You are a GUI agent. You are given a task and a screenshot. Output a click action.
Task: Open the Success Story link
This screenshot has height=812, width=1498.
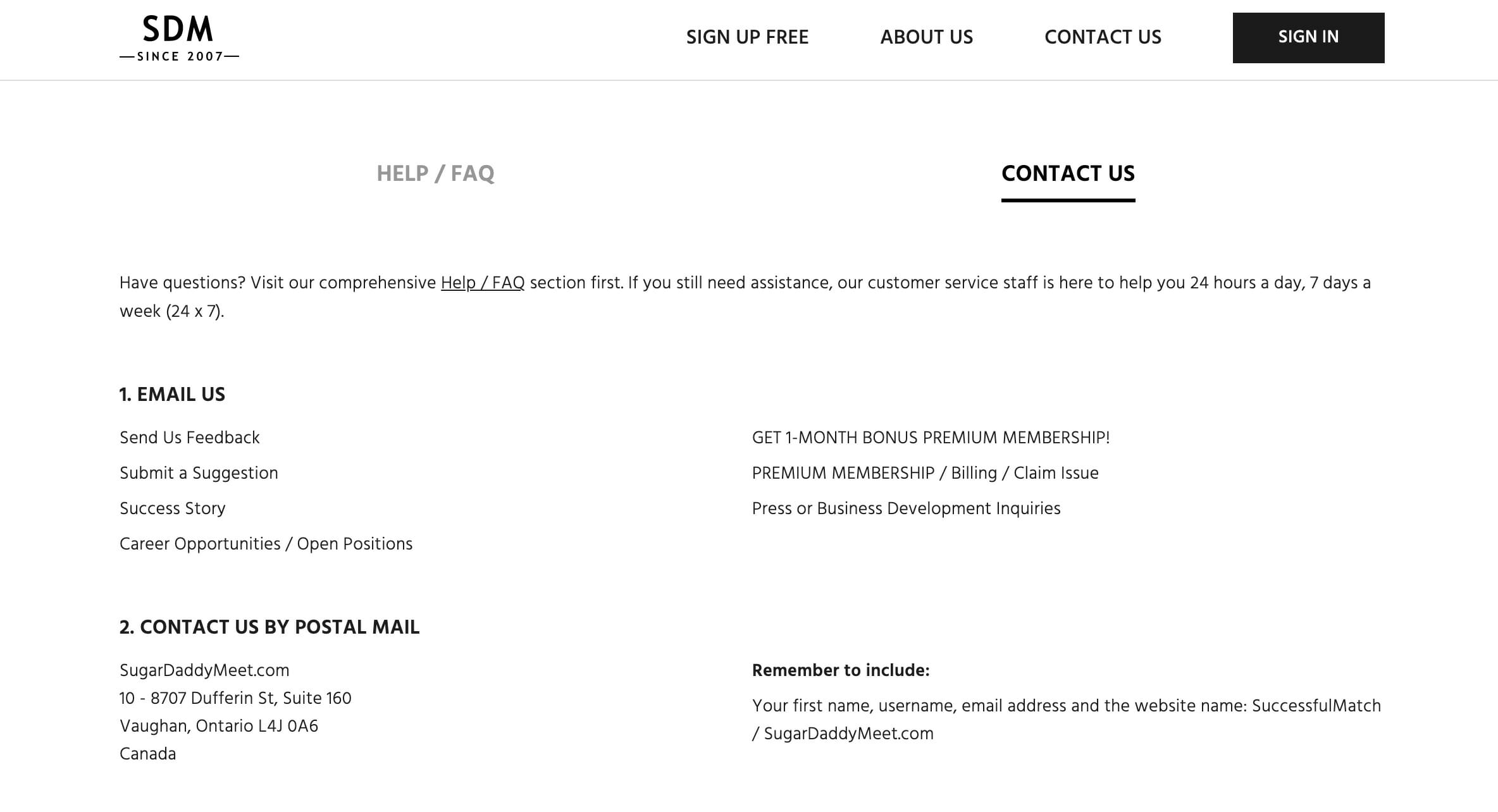[172, 508]
